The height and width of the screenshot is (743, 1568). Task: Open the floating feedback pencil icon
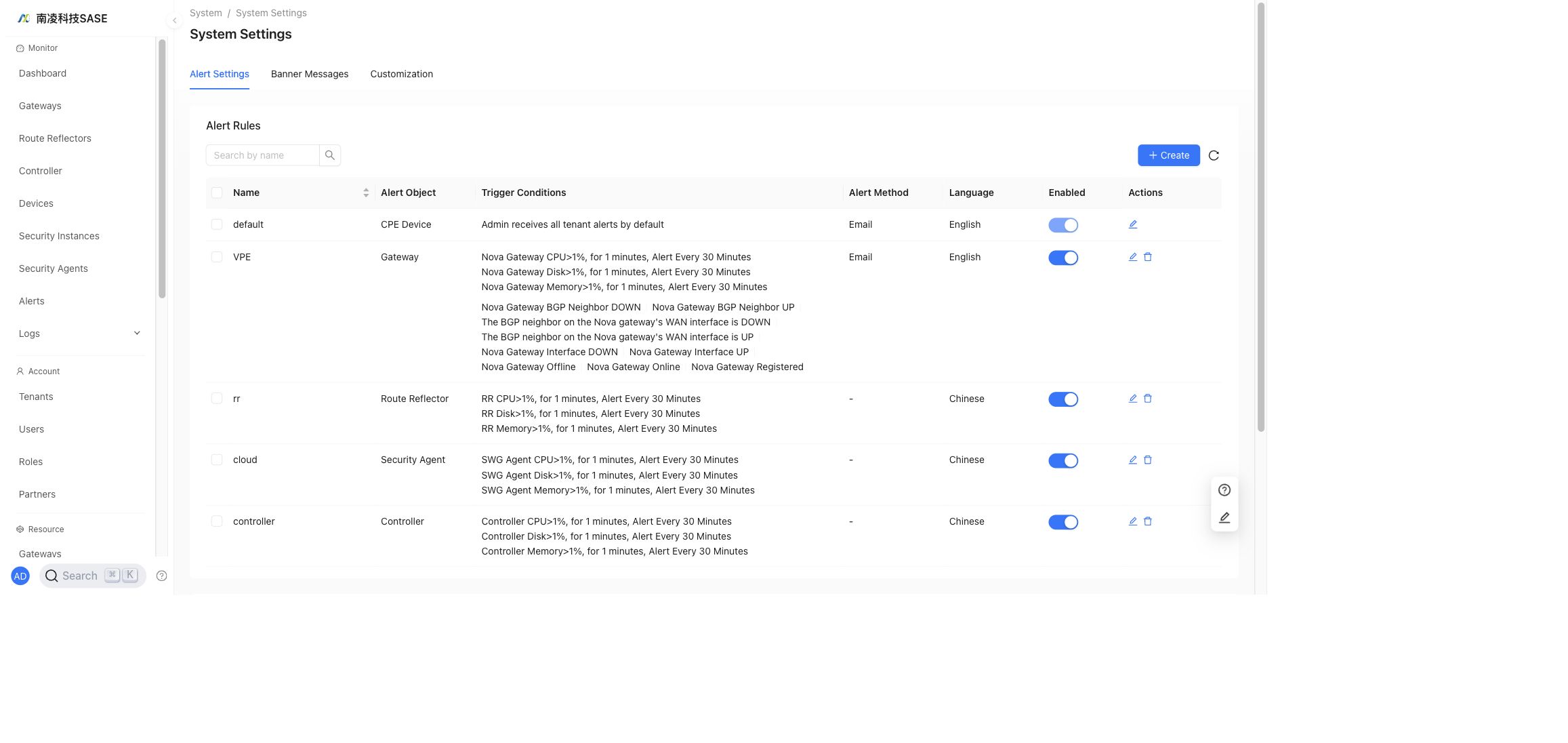click(1224, 517)
